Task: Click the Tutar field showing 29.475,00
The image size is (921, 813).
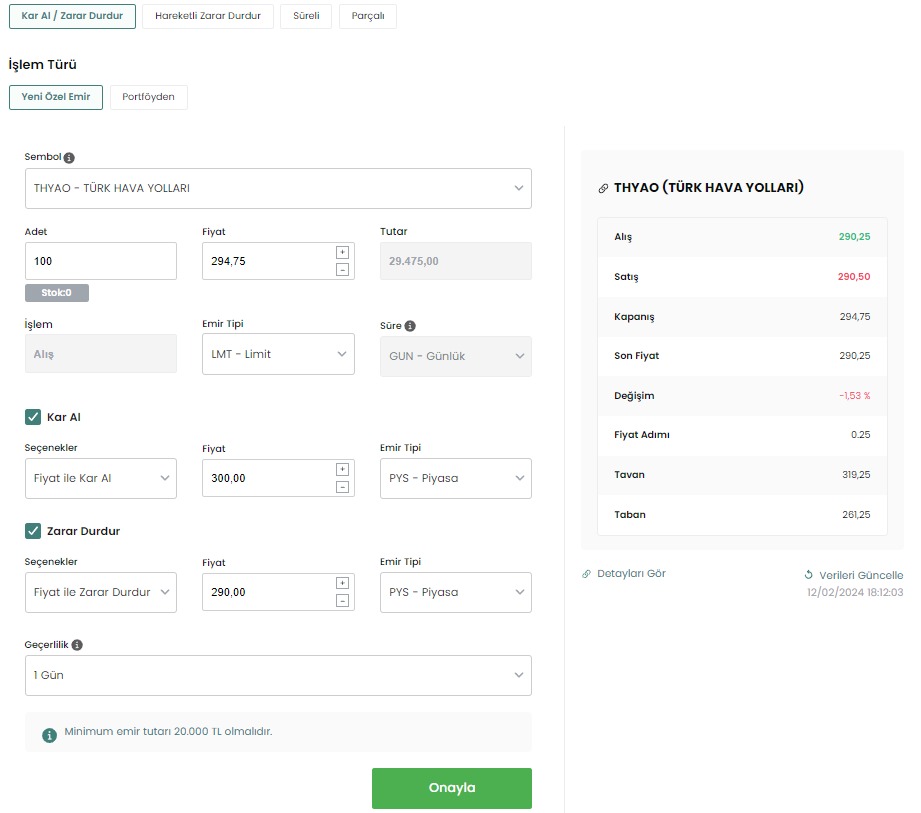Action: [x=456, y=261]
